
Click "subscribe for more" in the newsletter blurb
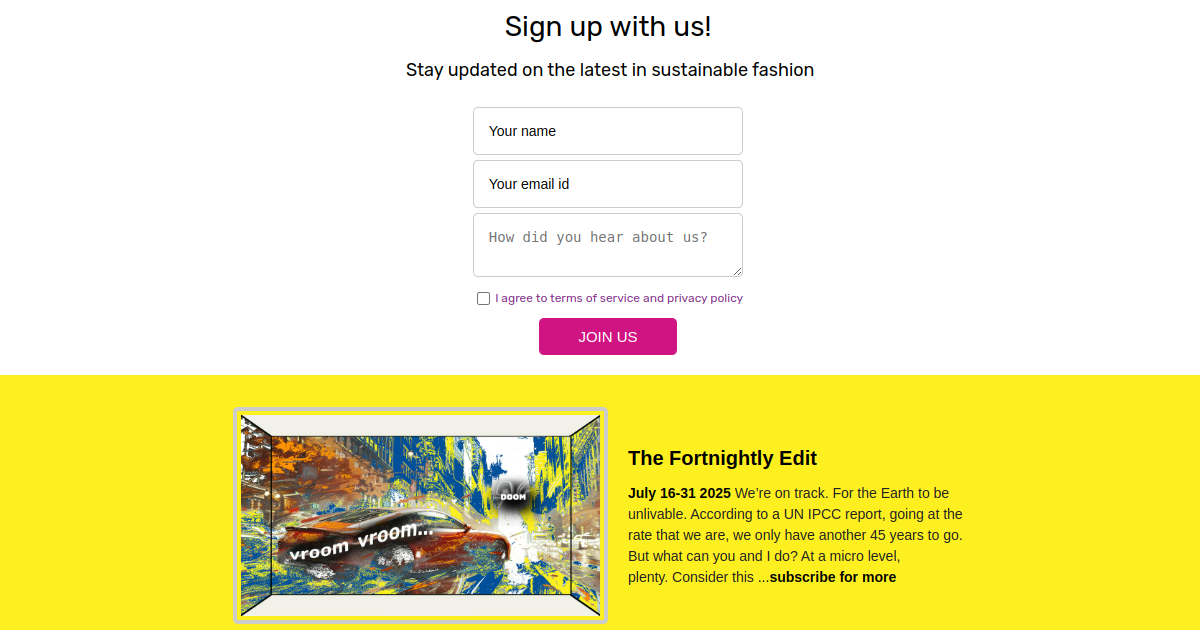(x=832, y=577)
